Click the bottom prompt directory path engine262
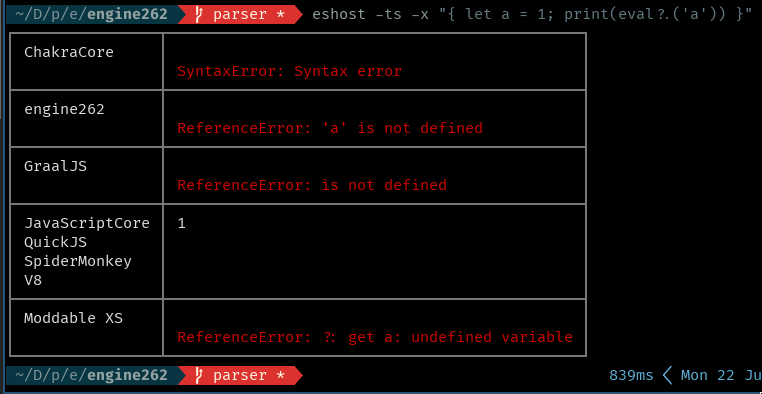Image resolution: width=762 pixels, height=394 pixels. [x=91, y=376]
